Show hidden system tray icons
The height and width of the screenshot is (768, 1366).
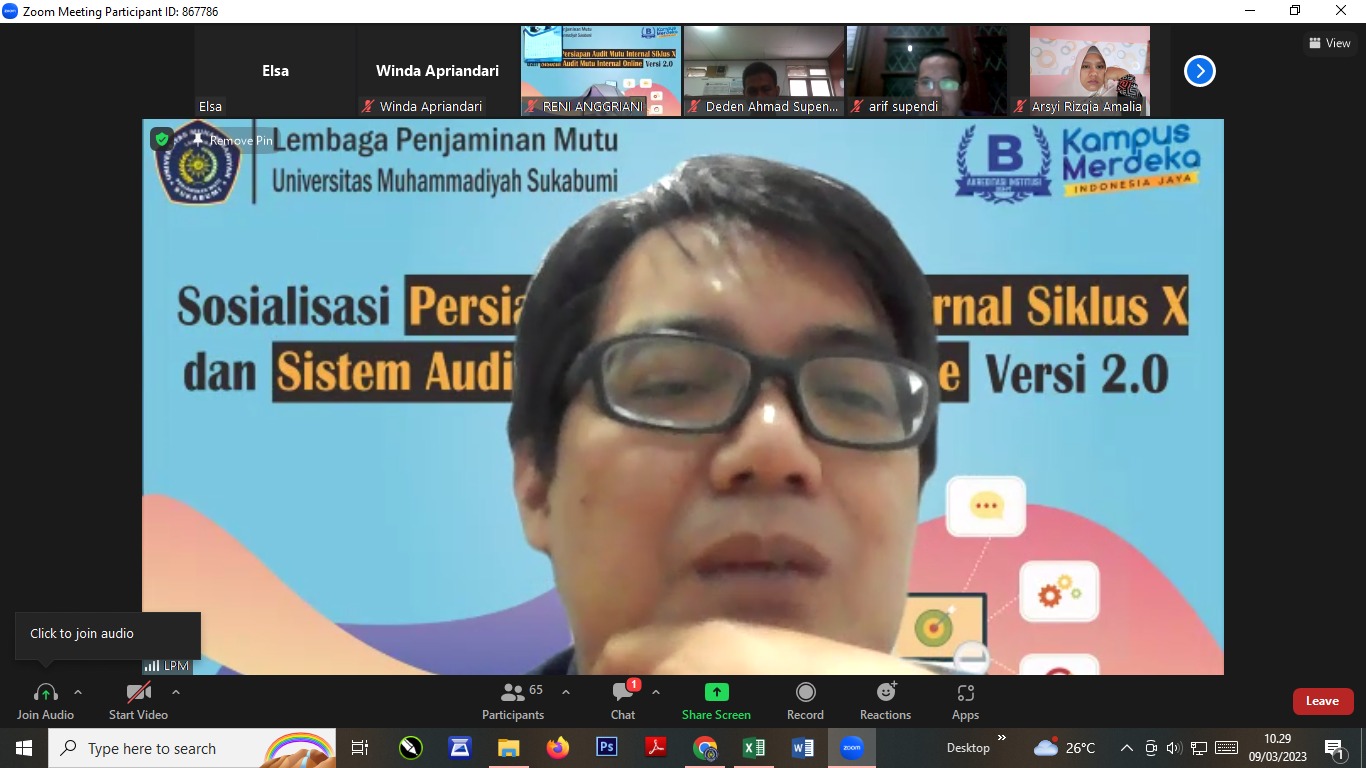(1126, 748)
